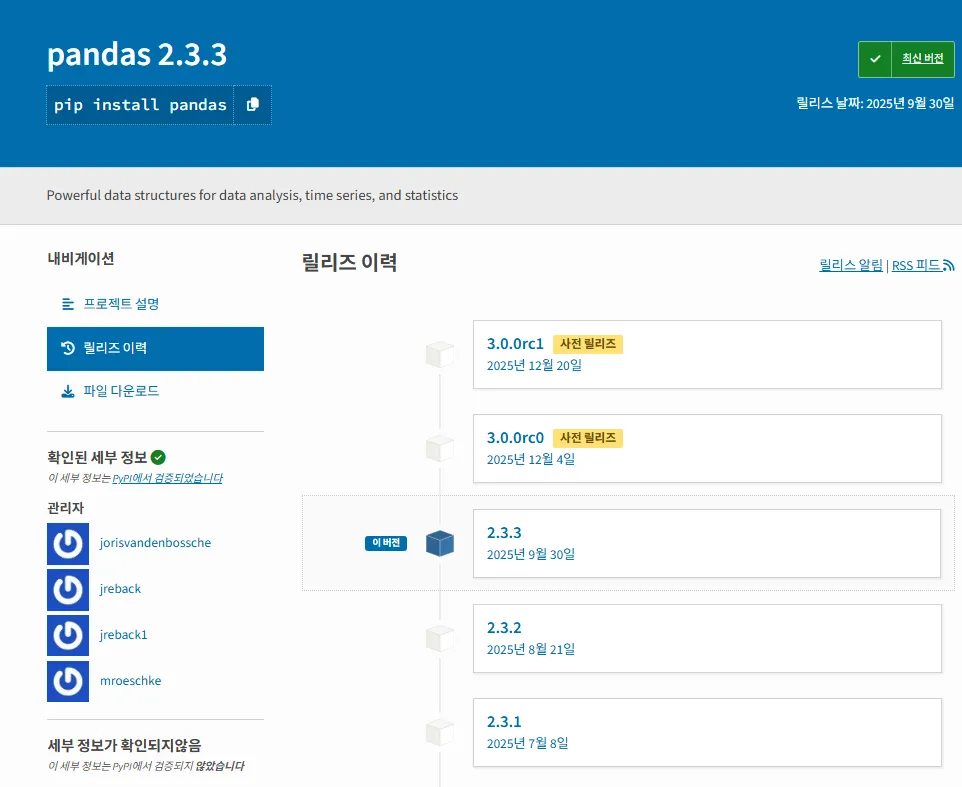Screen dimensions: 962x787
Task: Click the 세부 정보가 확인되지않음 heading
Action: tap(124, 745)
